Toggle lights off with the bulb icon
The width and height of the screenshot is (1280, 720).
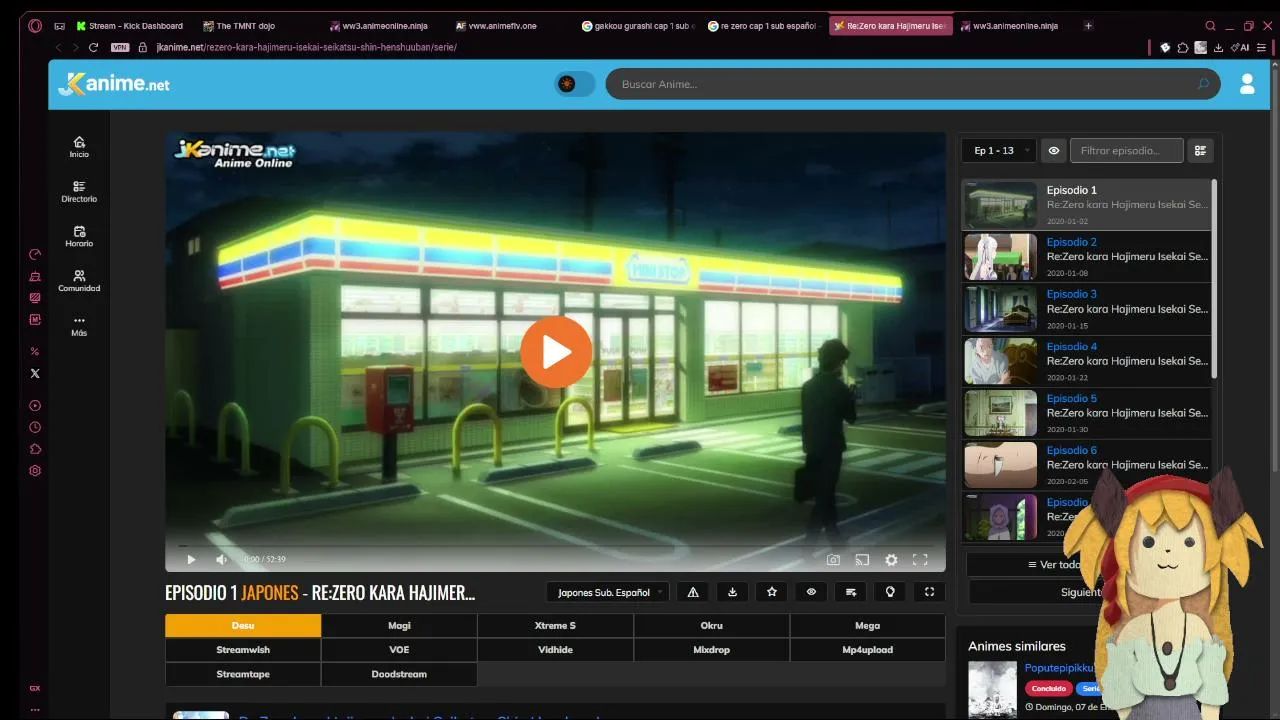pyautogui.click(x=890, y=592)
